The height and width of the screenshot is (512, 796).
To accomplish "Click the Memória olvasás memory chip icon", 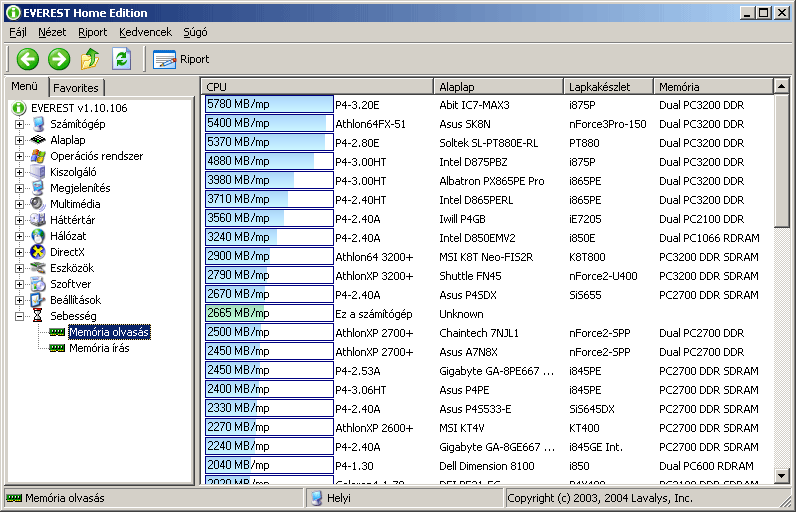I will [x=57, y=332].
